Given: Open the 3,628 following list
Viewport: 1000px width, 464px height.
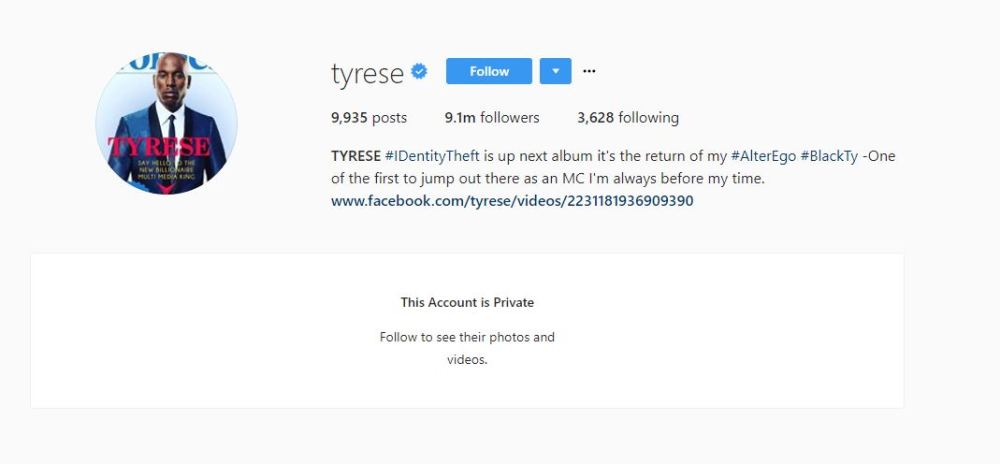Looking at the screenshot, I should click(628, 117).
